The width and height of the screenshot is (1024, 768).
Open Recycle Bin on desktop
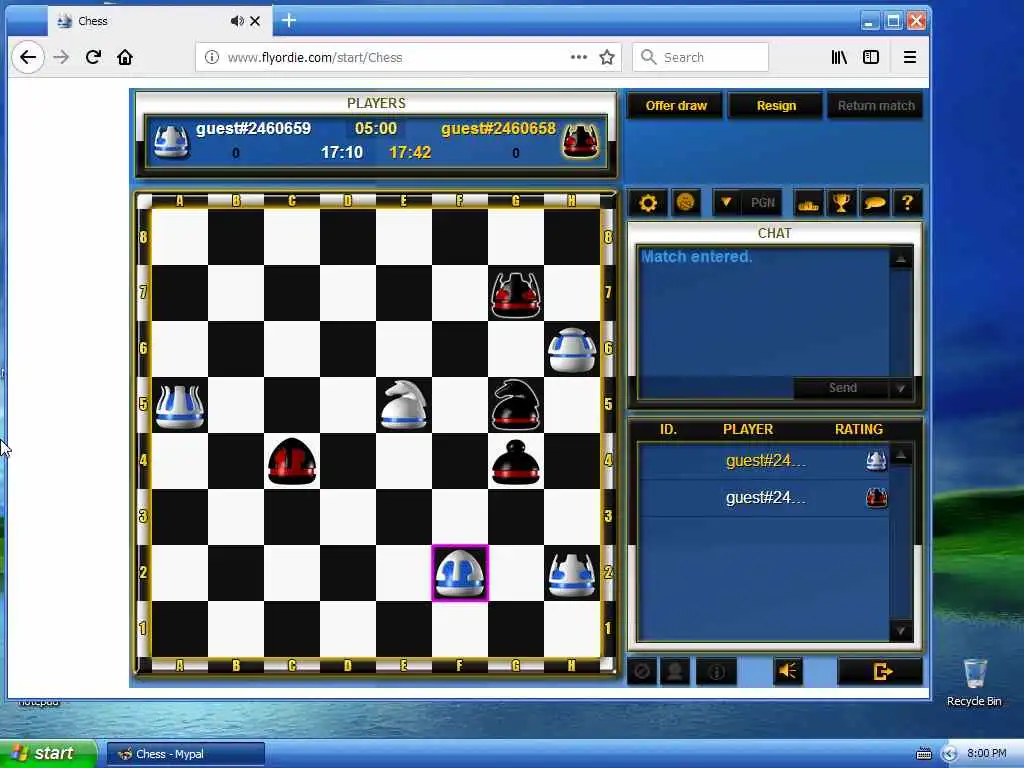point(974,683)
